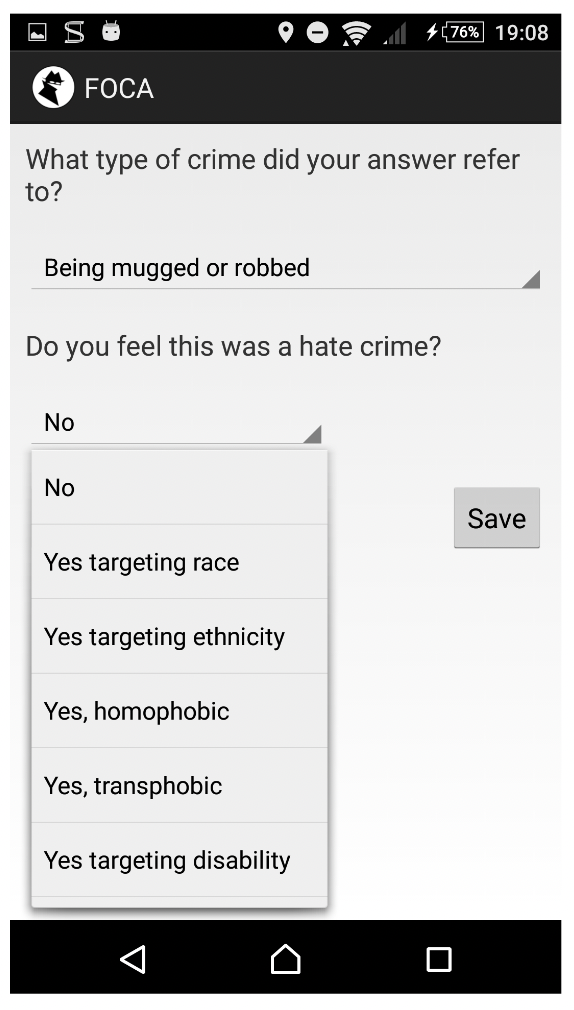Select 'Yes, transphobic' from the list
Image resolution: width=574 pixels, height=1010 pixels.
pos(180,785)
